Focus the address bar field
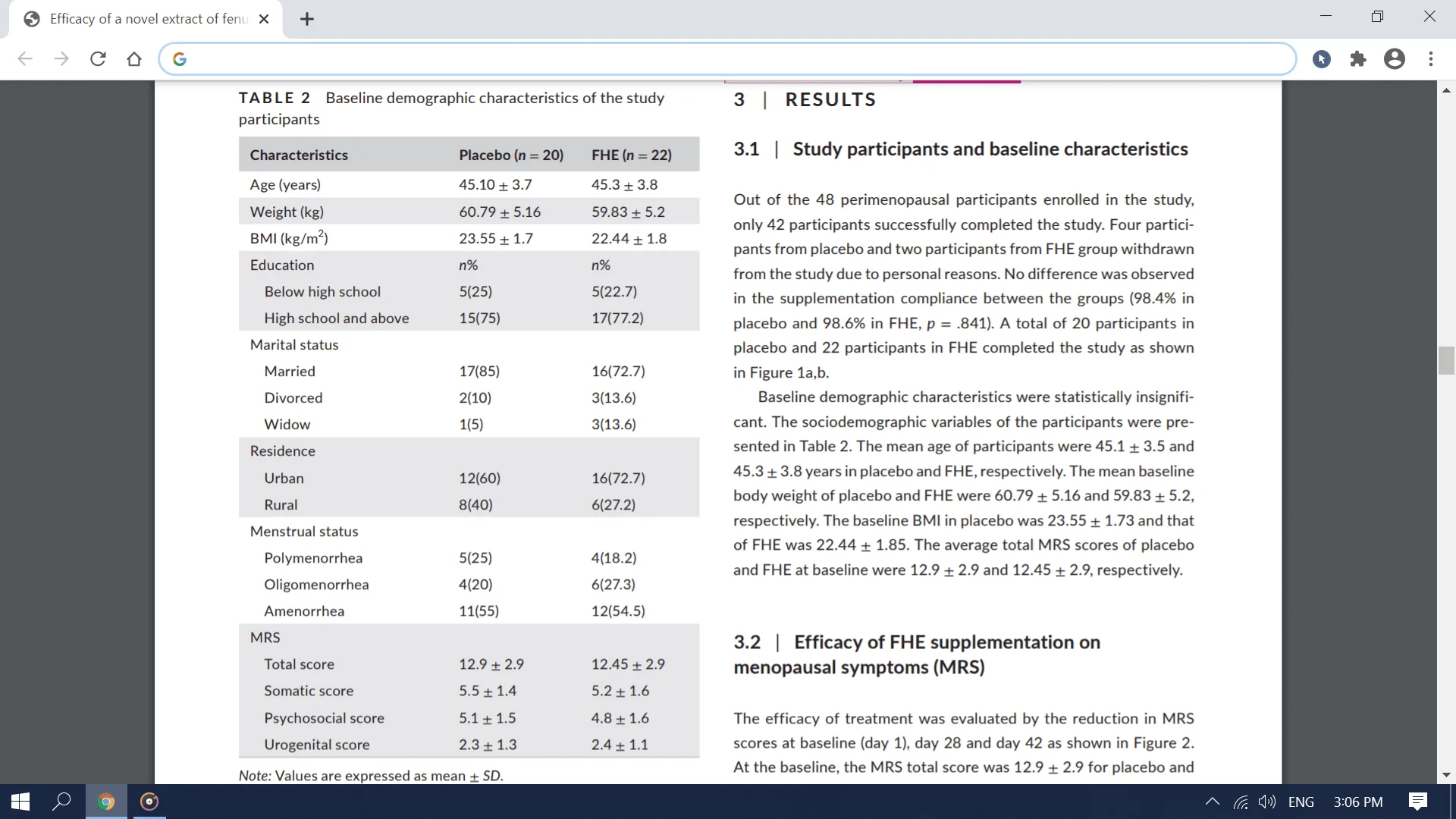Image resolution: width=1456 pixels, height=819 pixels. click(726, 59)
